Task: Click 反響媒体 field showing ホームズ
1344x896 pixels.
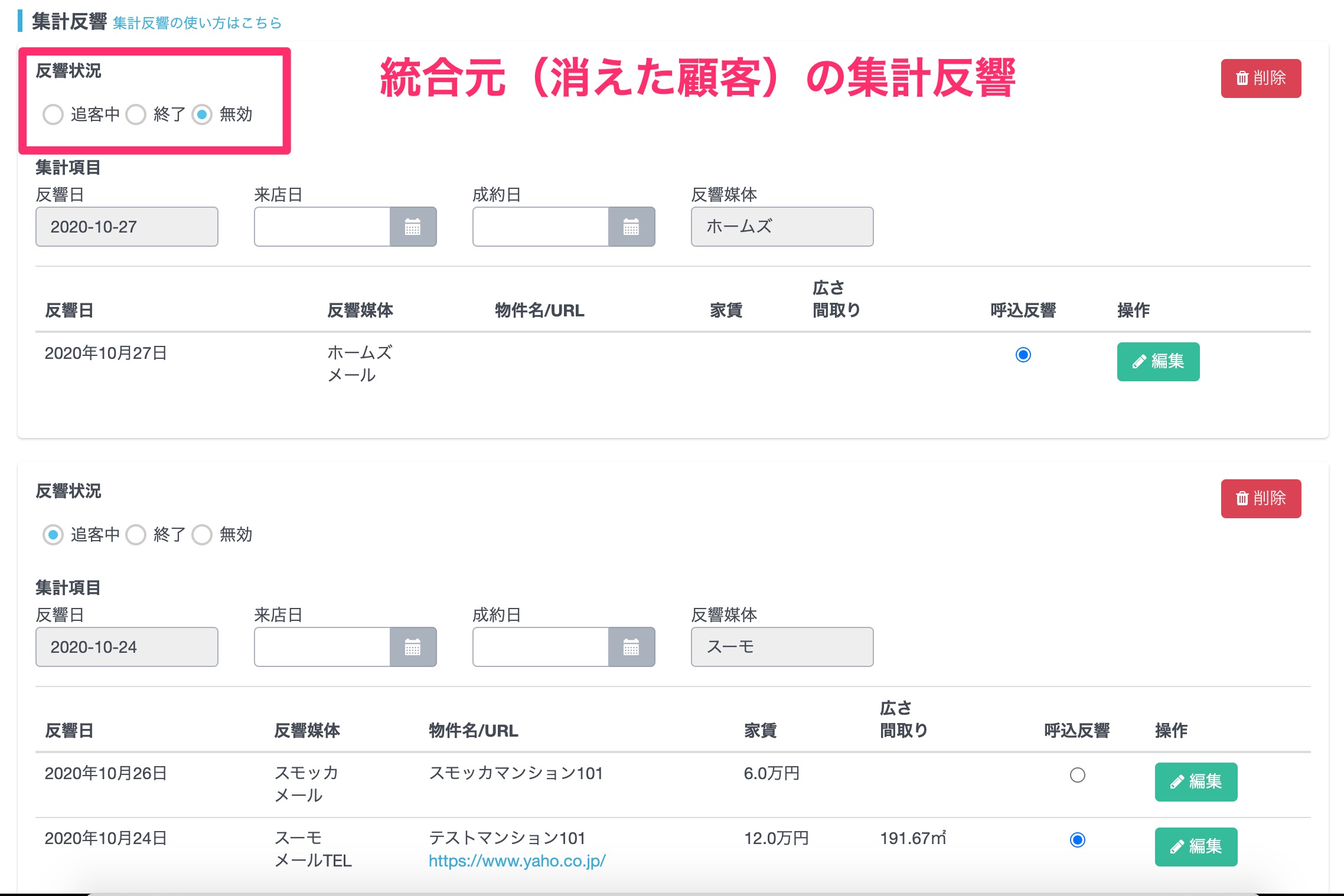Action: tap(782, 227)
